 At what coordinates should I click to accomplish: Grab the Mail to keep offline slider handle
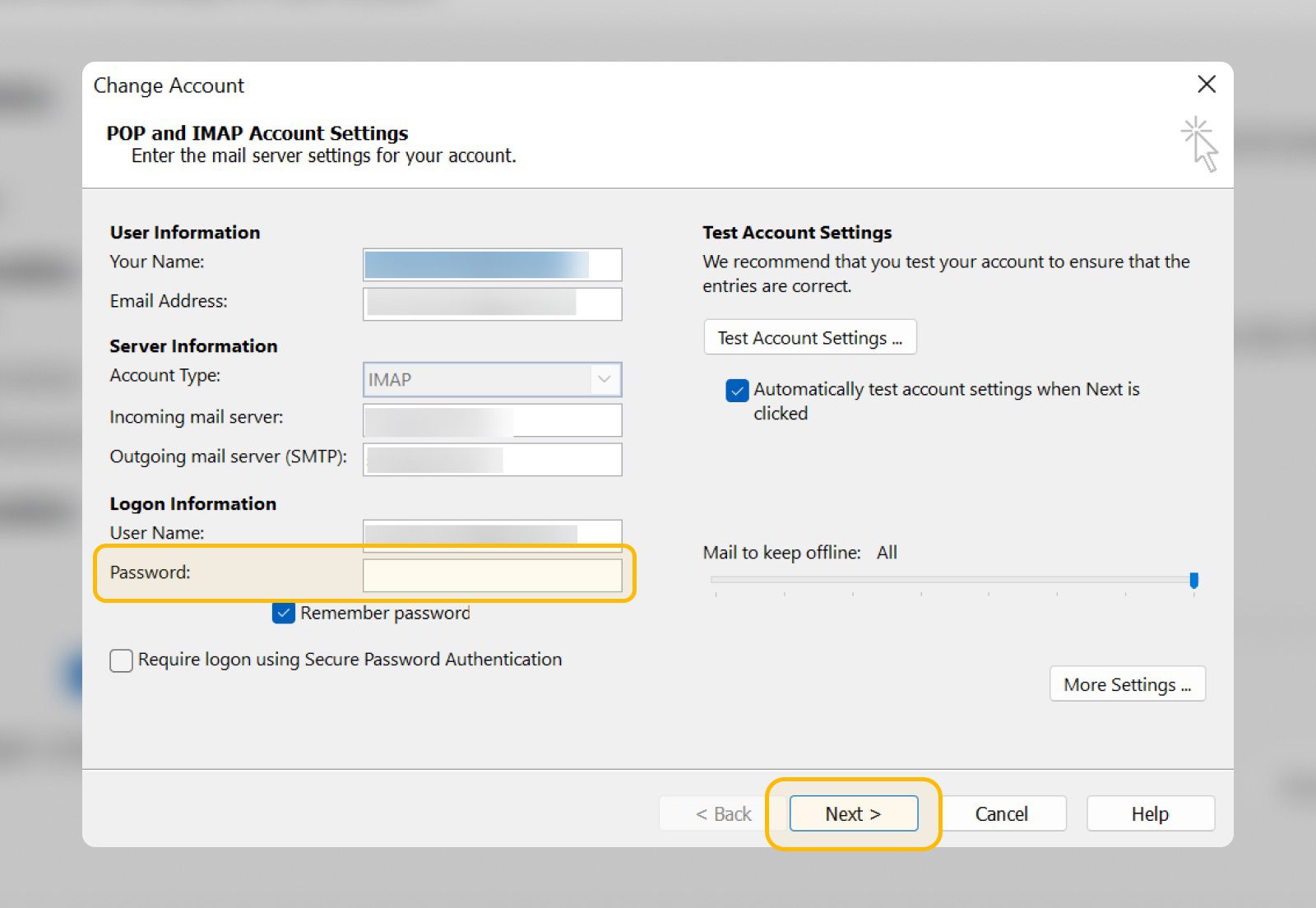[1193, 581]
